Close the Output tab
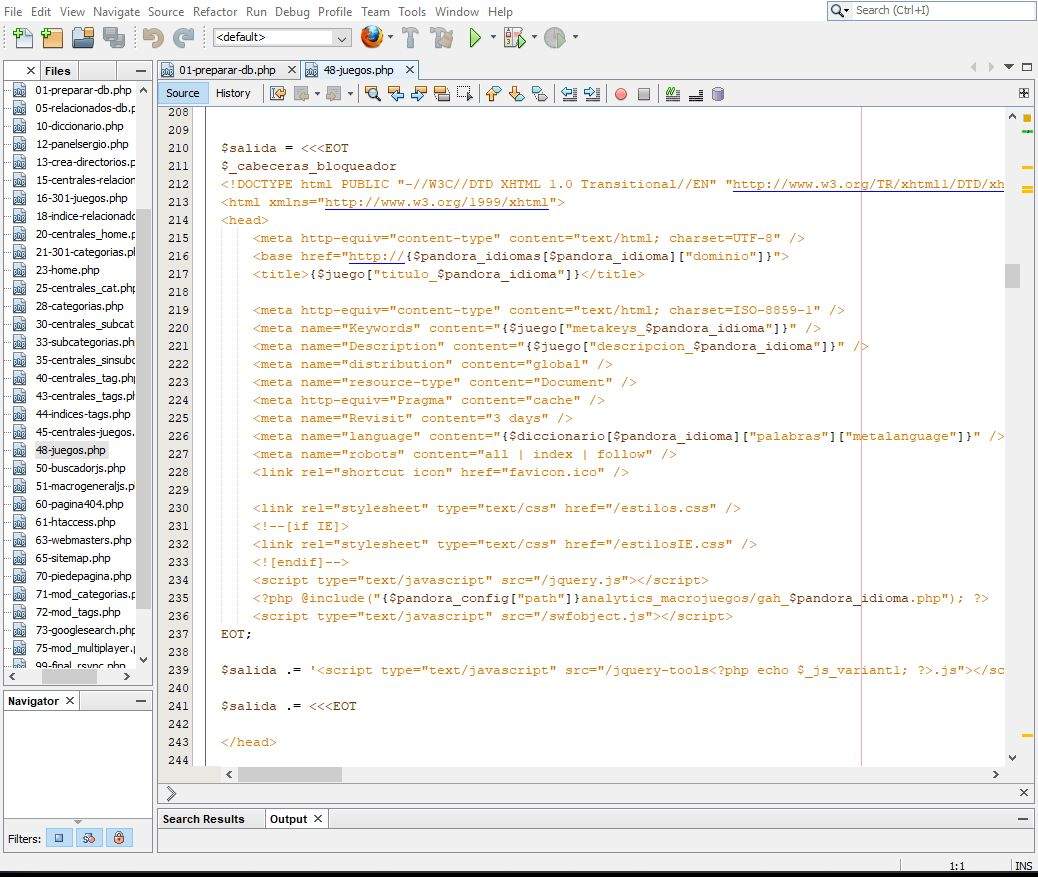Viewport: 1038px width, 877px height. 318,819
